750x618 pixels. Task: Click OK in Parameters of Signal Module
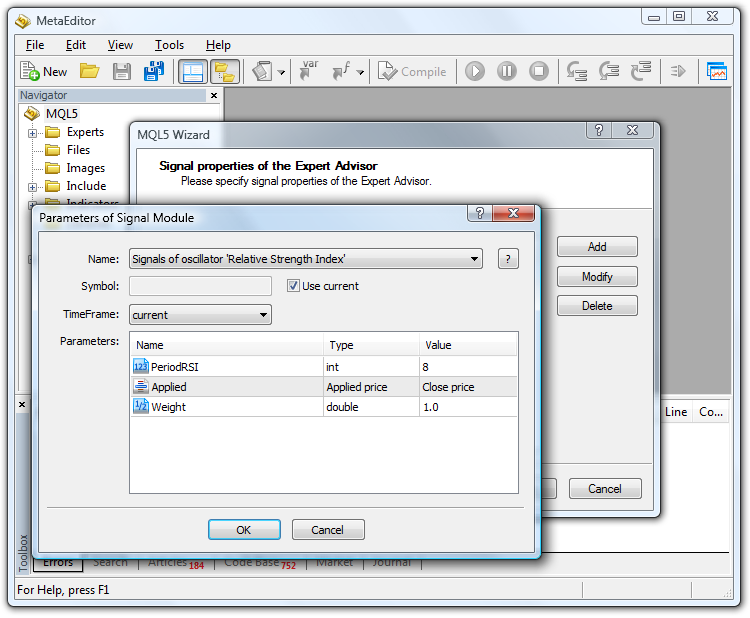point(244,530)
